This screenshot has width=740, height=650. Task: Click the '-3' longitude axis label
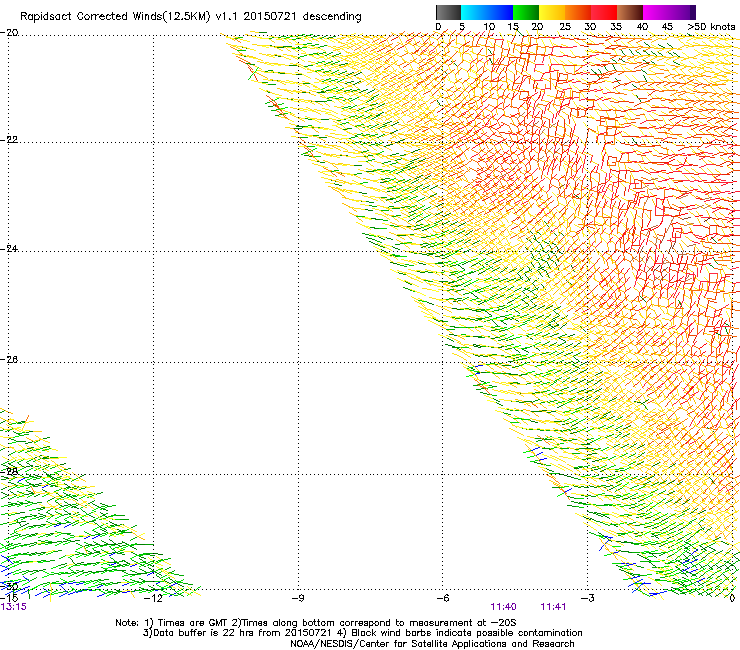[x=587, y=598]
